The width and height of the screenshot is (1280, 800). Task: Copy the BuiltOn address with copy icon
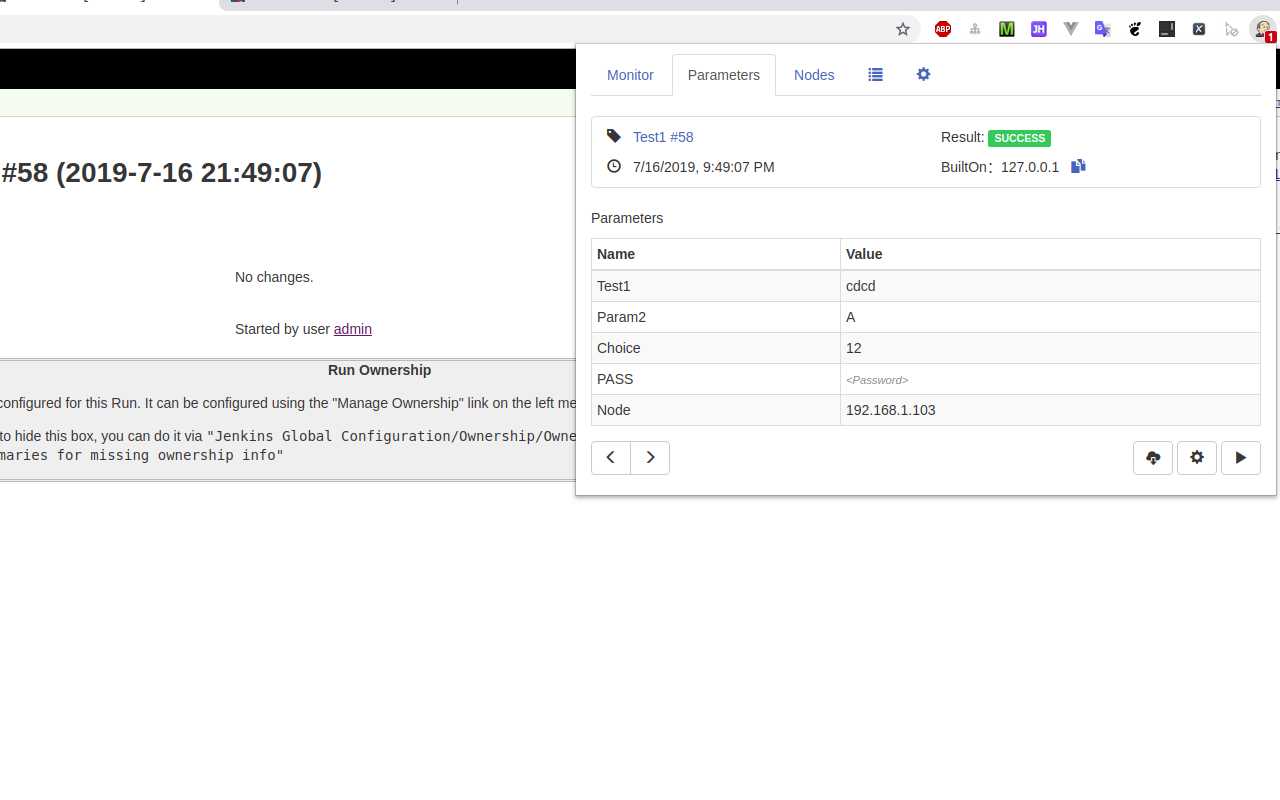(1078, 166)
